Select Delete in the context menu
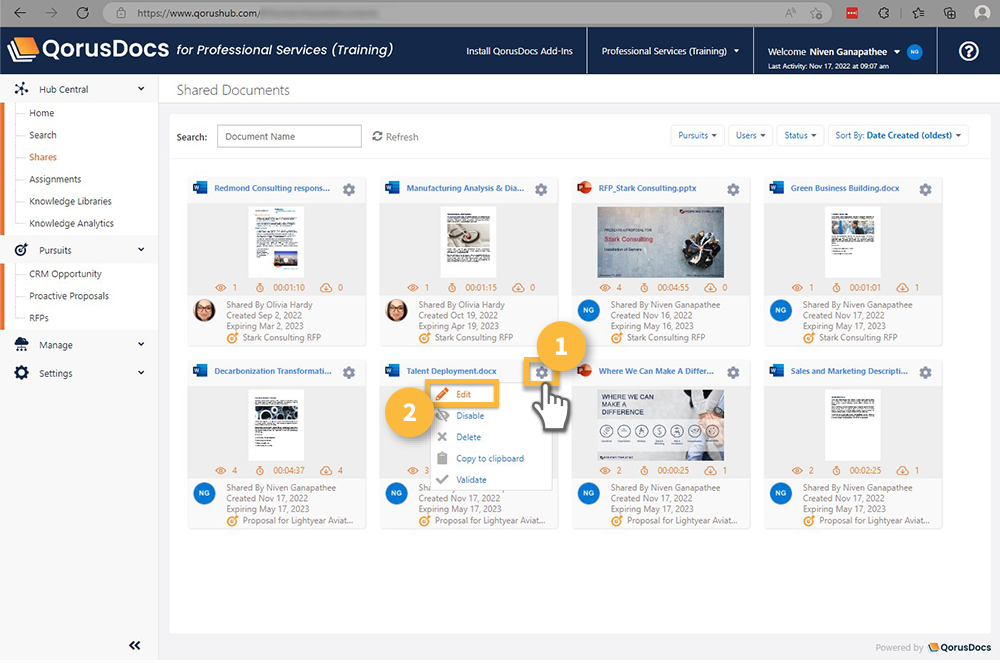The height and width of the screenshot is (663, 1000). (x=468, y=437)
